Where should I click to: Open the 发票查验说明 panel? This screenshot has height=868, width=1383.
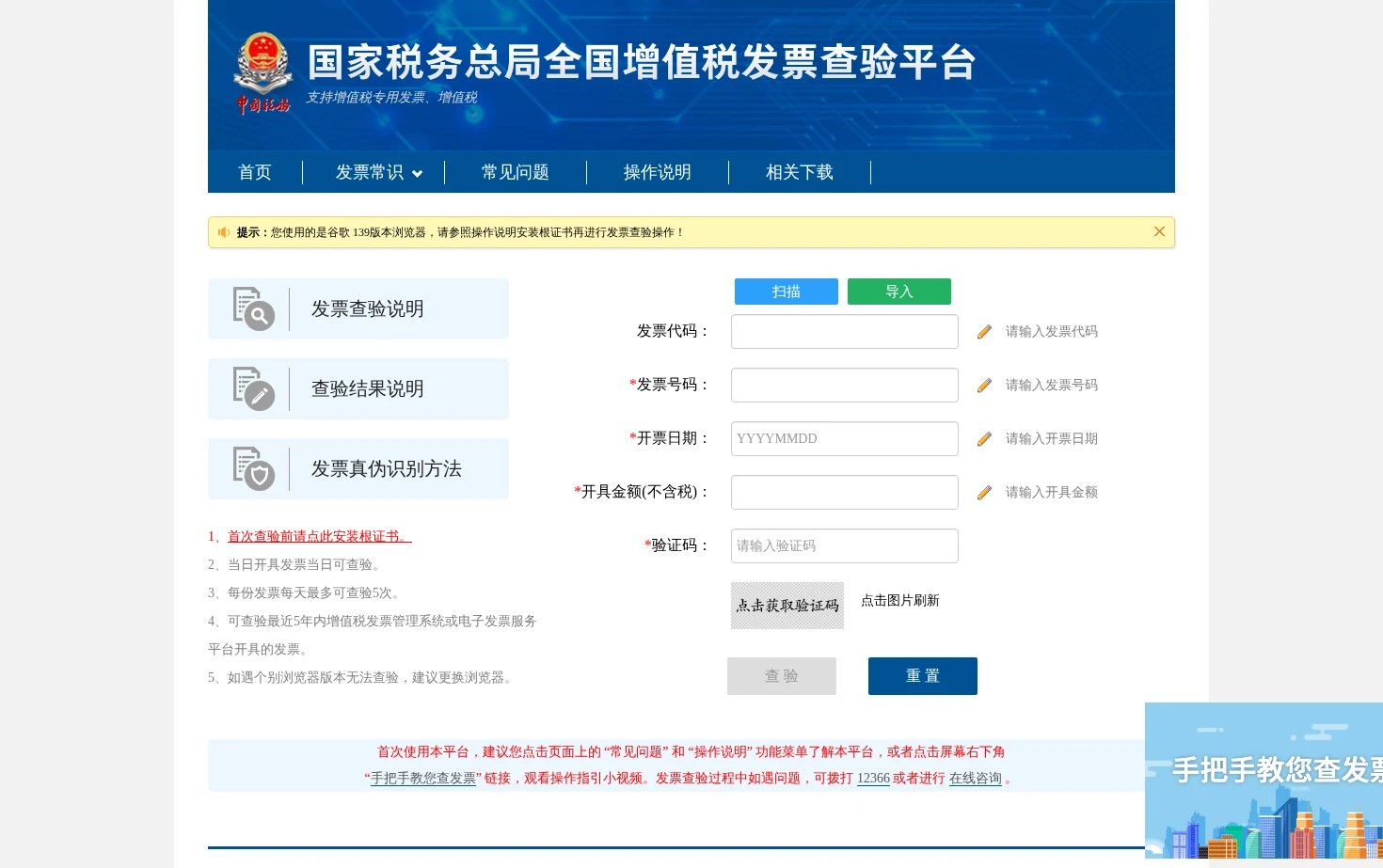(358, 308)
